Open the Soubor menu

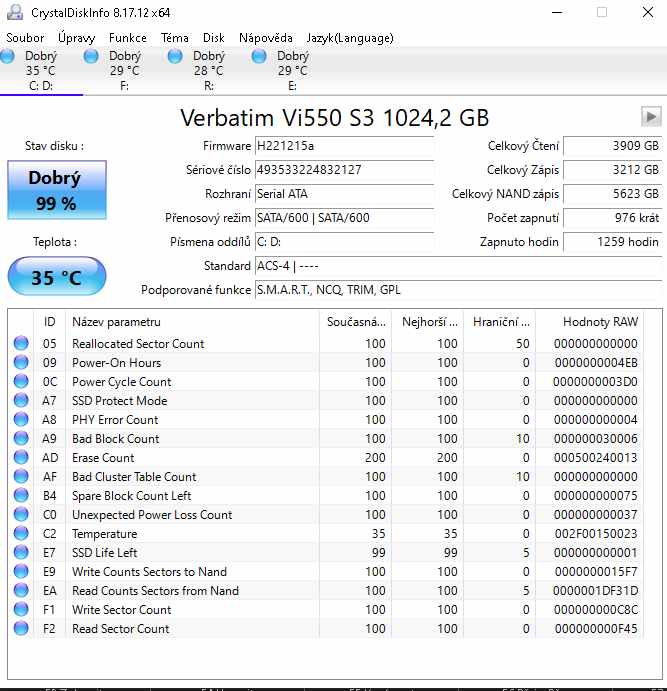pos(25,38)
